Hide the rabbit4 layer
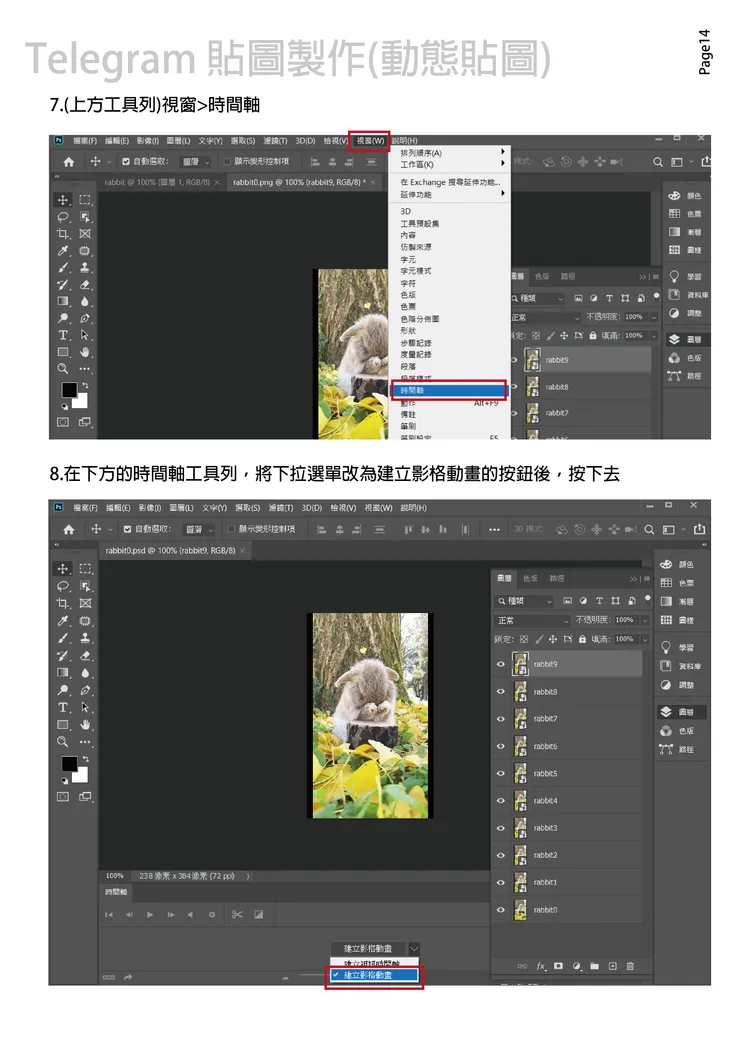 [x=500, y=801]
